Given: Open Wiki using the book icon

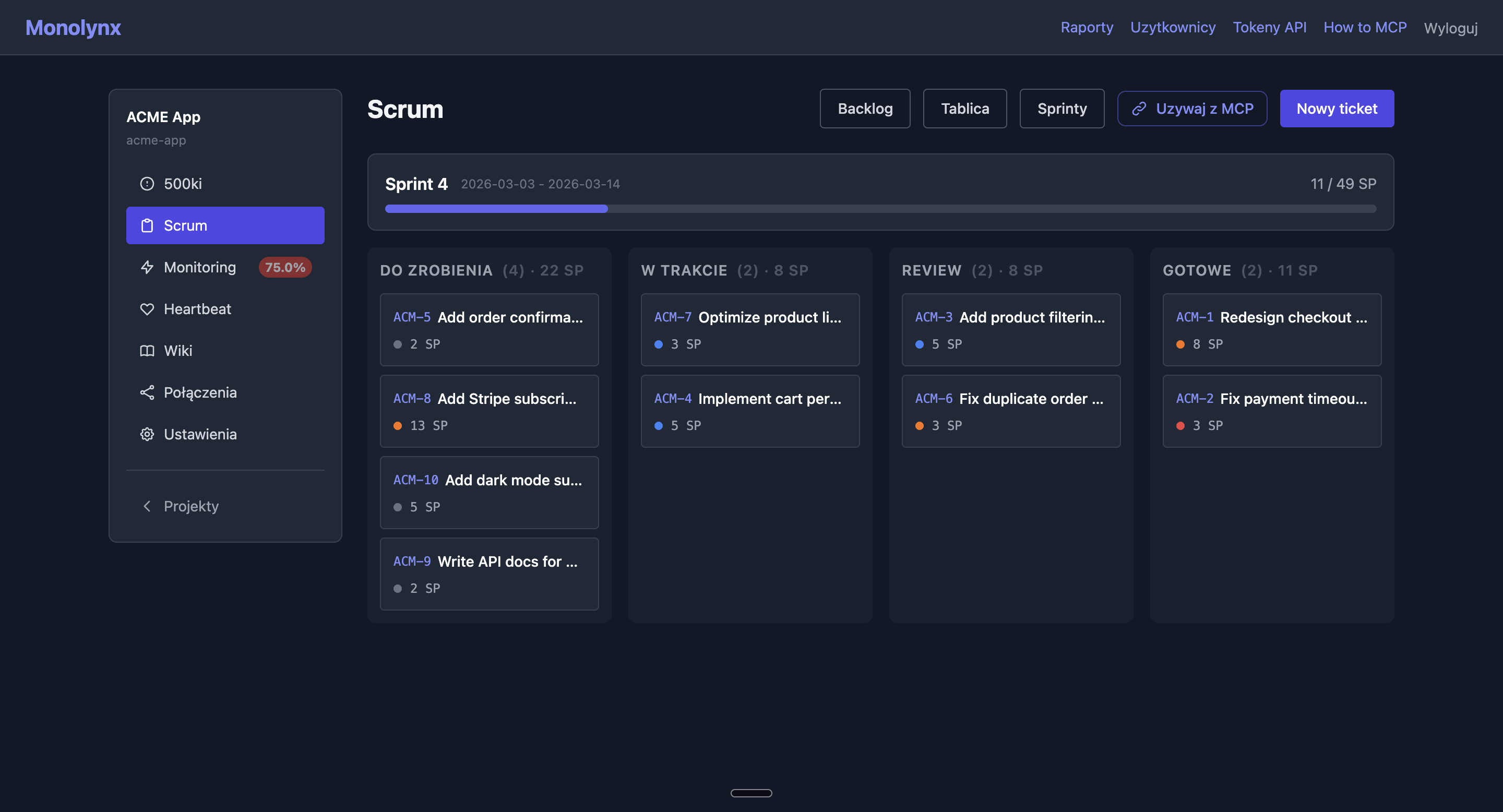Looking at the screenshot, I should [x=147, y=351].
